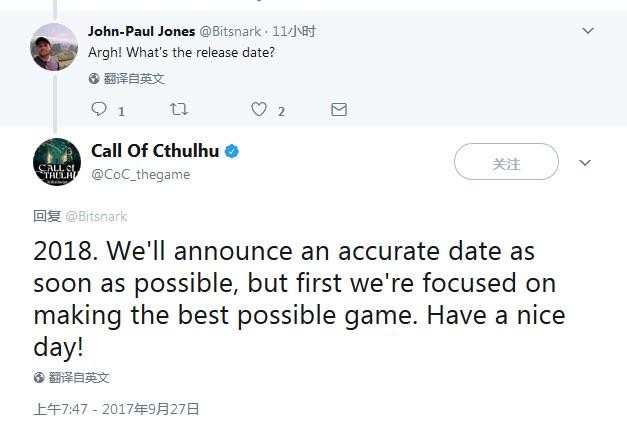The width and height of the screenshot is (627, 424).
Task: Open the @CoC_thegame handle
Action: (x=140, y=174)
